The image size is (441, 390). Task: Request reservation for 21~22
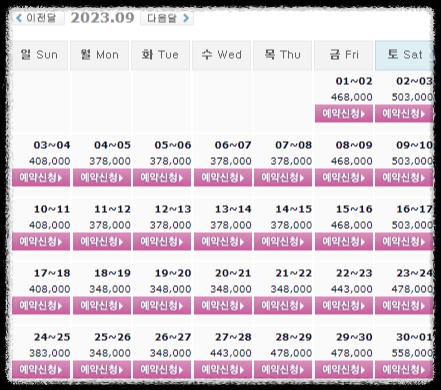[x=283, y=306]
